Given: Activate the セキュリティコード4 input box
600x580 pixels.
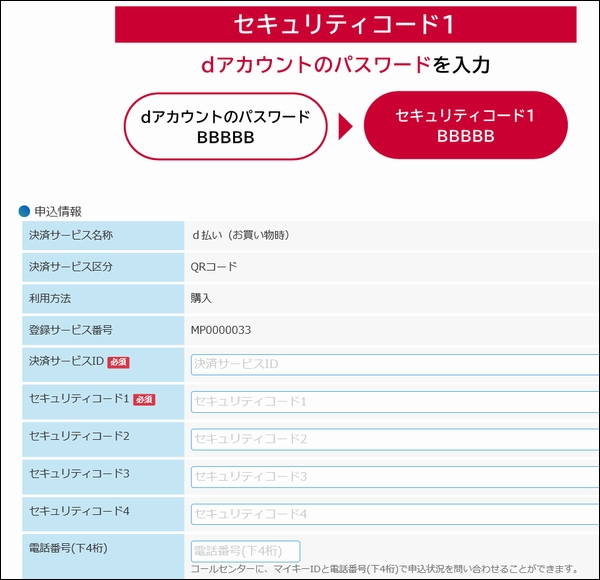Looking at the screenshot, I should tap(395, 514).
